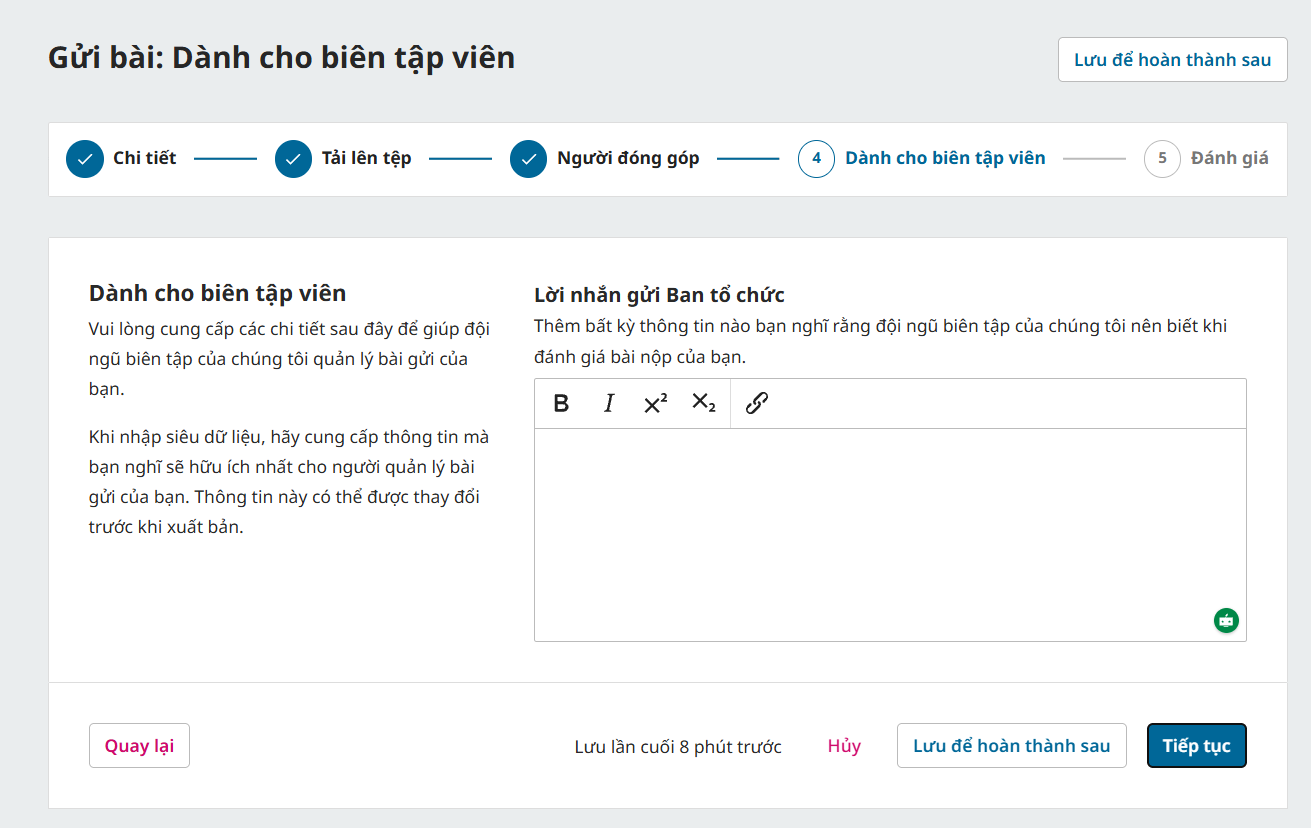Go to the Đánh giá step

tap(1229, 158)
